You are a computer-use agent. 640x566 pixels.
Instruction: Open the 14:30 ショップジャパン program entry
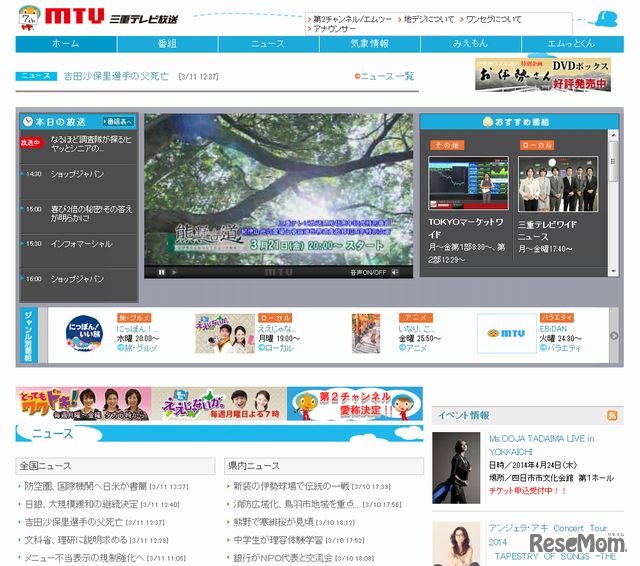tap(78, 174)
